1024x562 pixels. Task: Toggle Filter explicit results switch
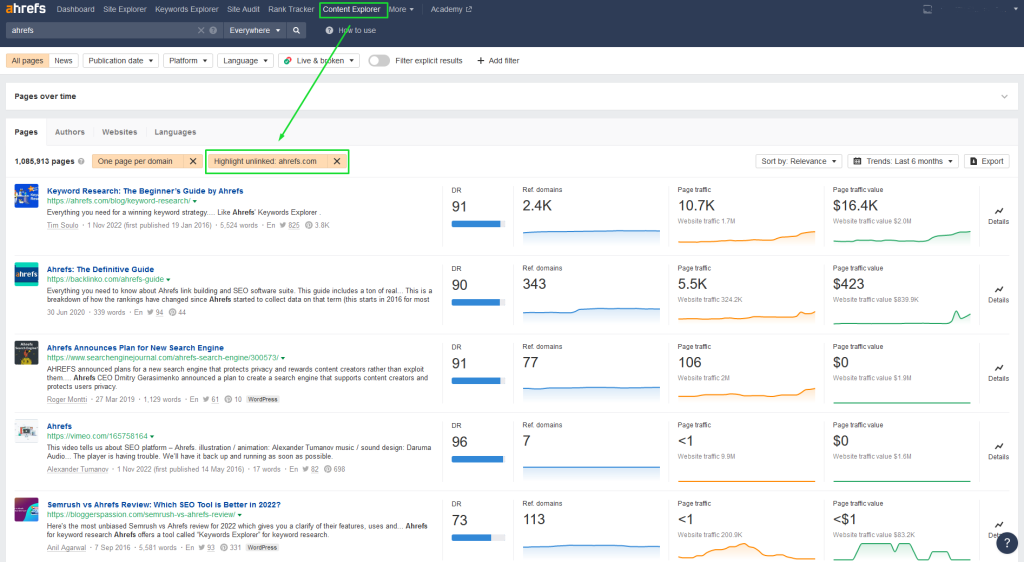(379, 61)
